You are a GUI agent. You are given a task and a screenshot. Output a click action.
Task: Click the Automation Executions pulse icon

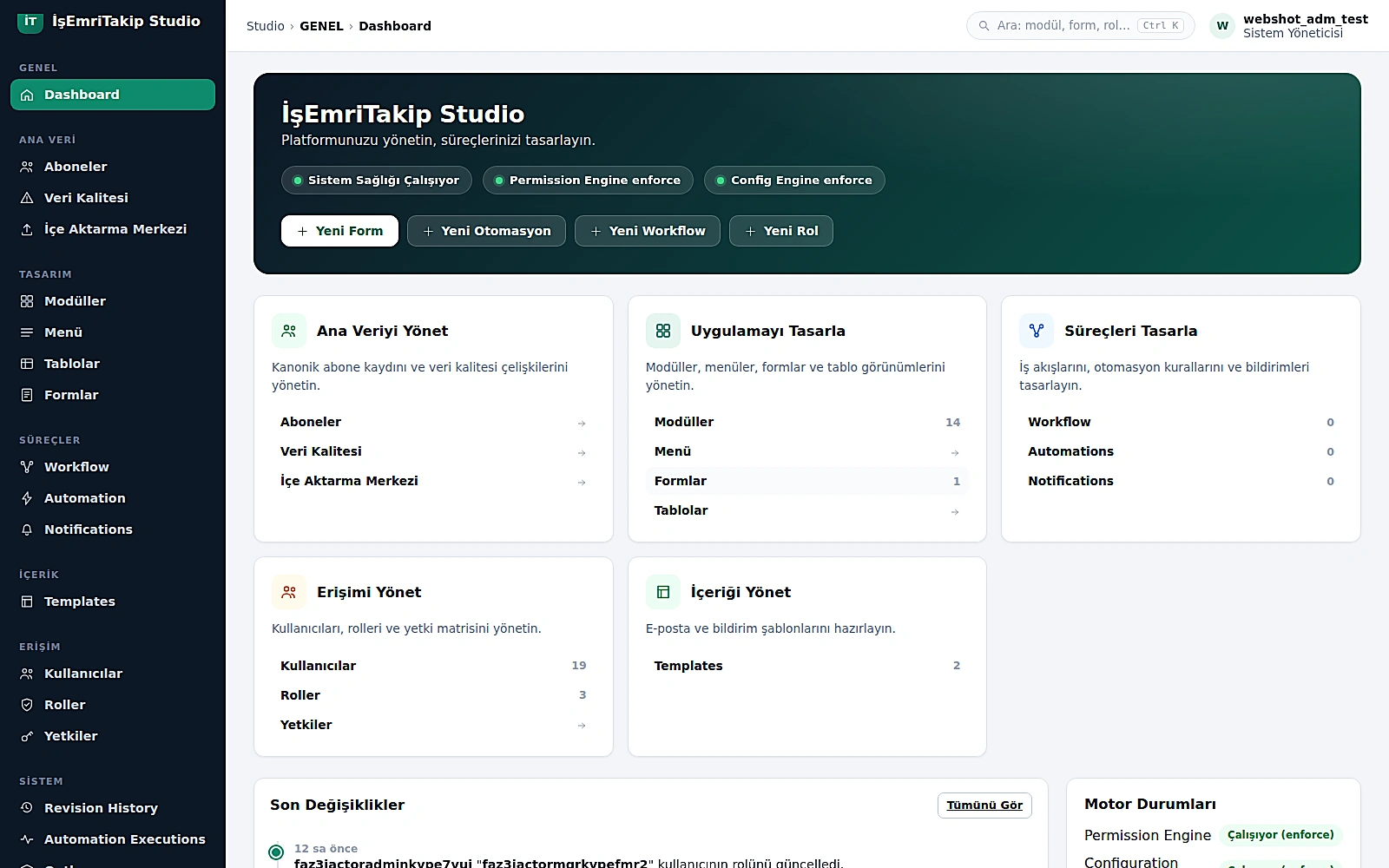pos(27,839)
